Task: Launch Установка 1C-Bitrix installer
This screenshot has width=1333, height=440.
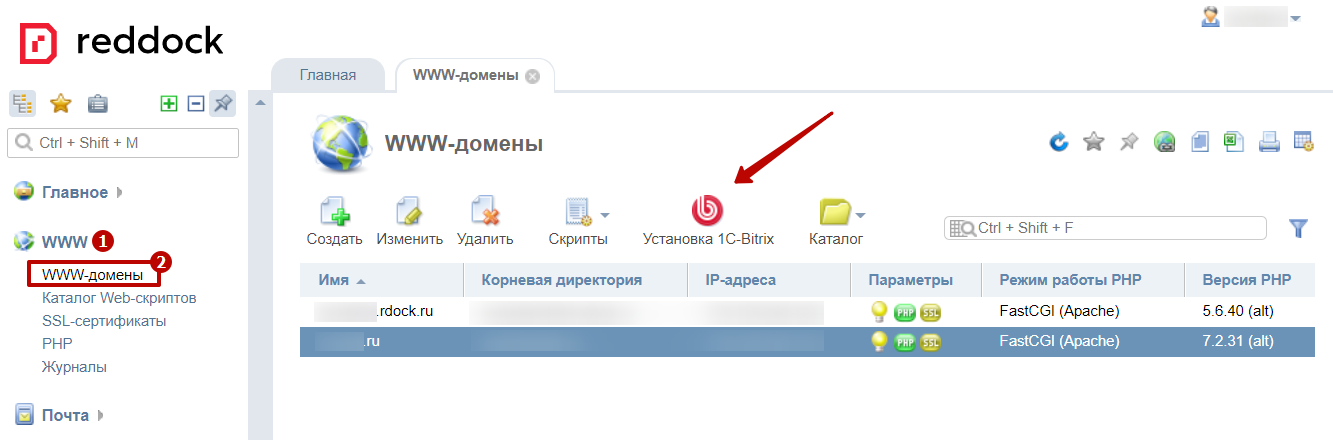Action: pos(707,212)
